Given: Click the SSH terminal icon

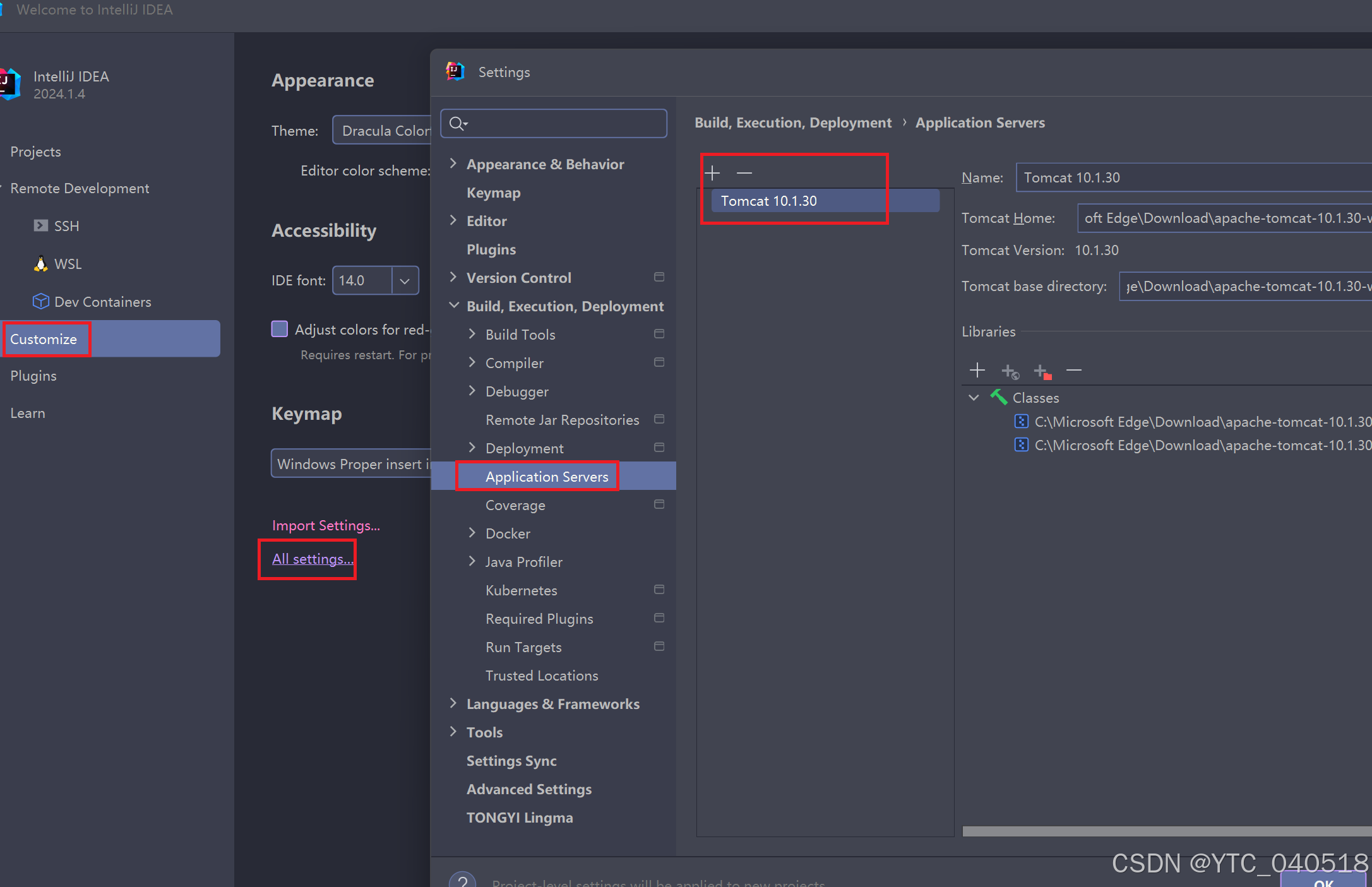Looking at the screenshot, I should [41, 226].
